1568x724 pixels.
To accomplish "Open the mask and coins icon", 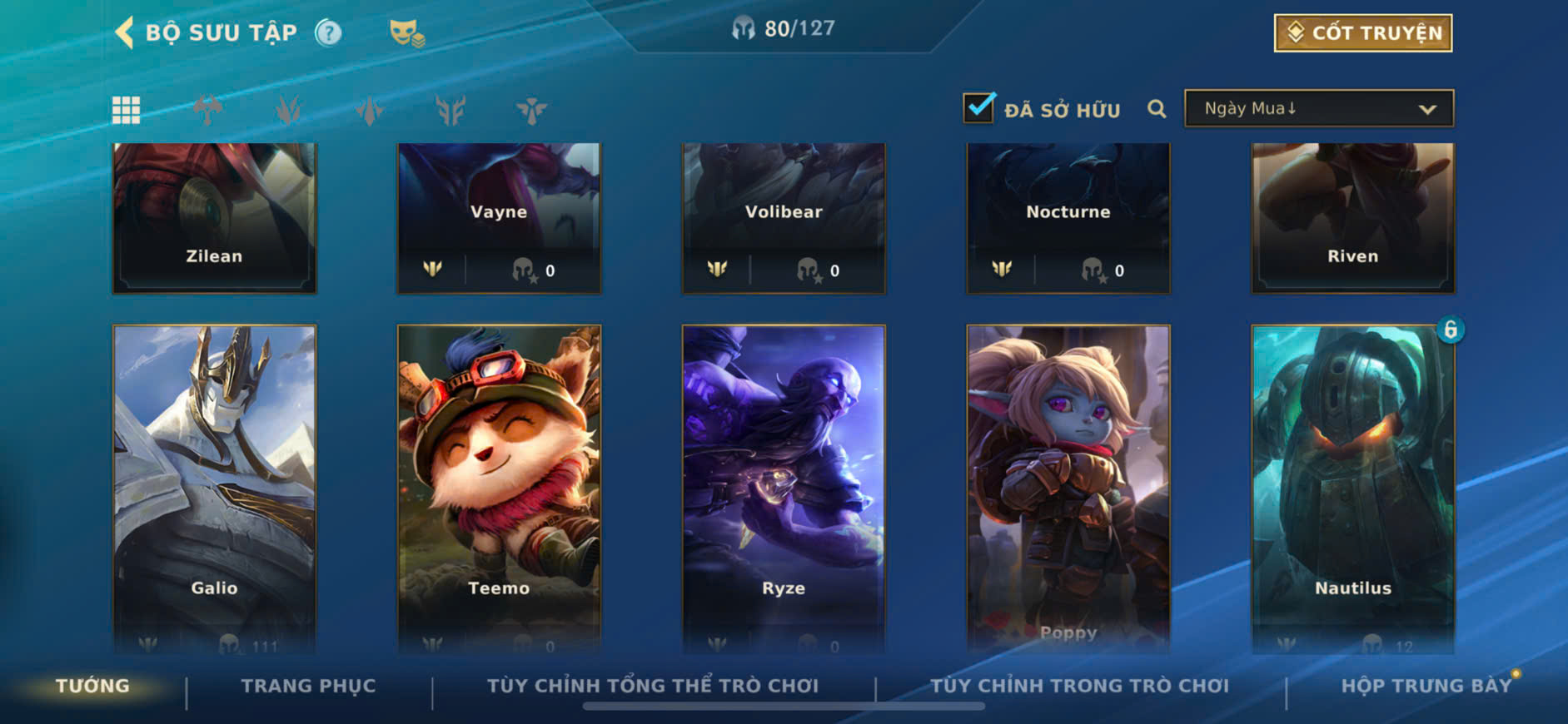I will 407,33.
